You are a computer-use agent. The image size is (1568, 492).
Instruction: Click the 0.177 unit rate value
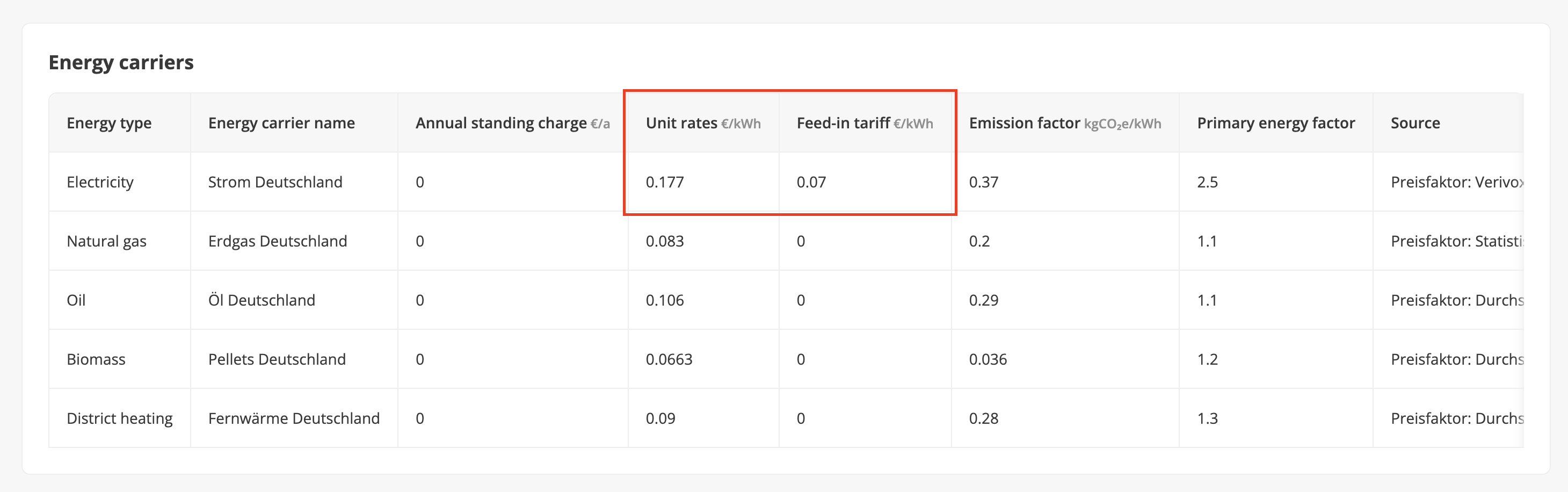pyautogui.click(x=665, y=182)
